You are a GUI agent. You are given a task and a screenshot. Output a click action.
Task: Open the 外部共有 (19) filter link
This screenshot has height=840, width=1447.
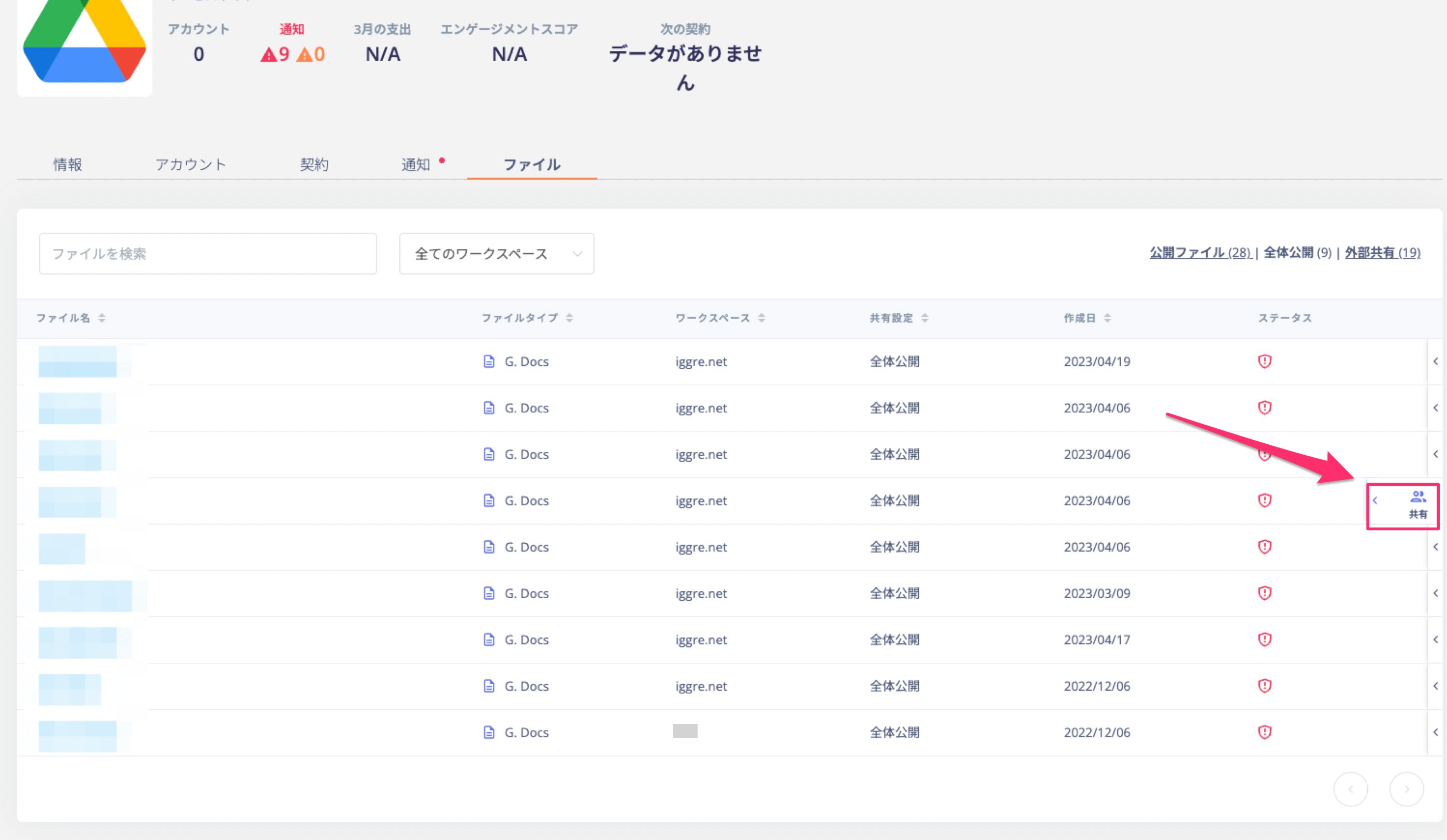(x=1382, y=253)
